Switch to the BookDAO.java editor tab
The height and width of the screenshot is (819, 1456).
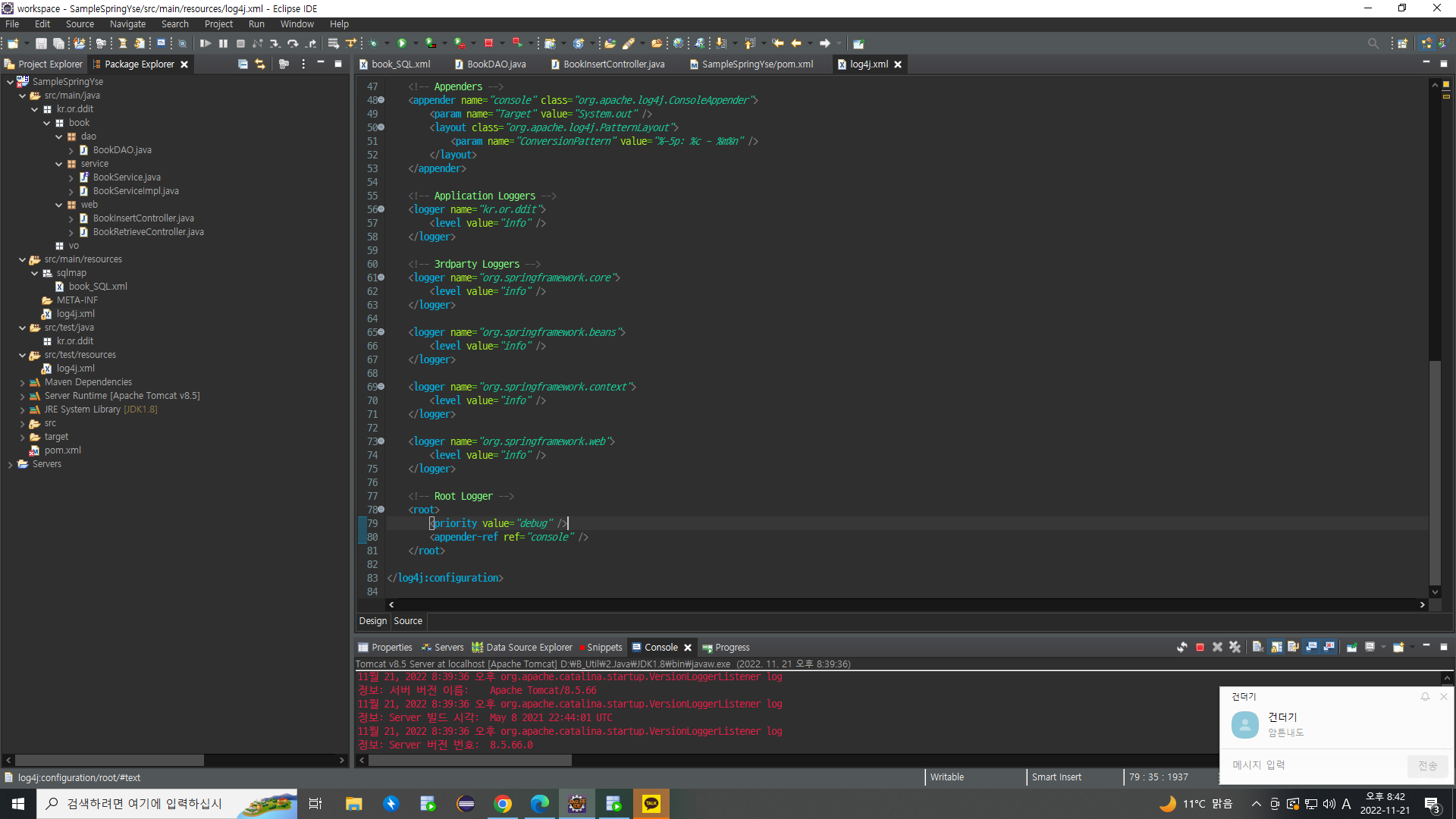click(496, 64)
